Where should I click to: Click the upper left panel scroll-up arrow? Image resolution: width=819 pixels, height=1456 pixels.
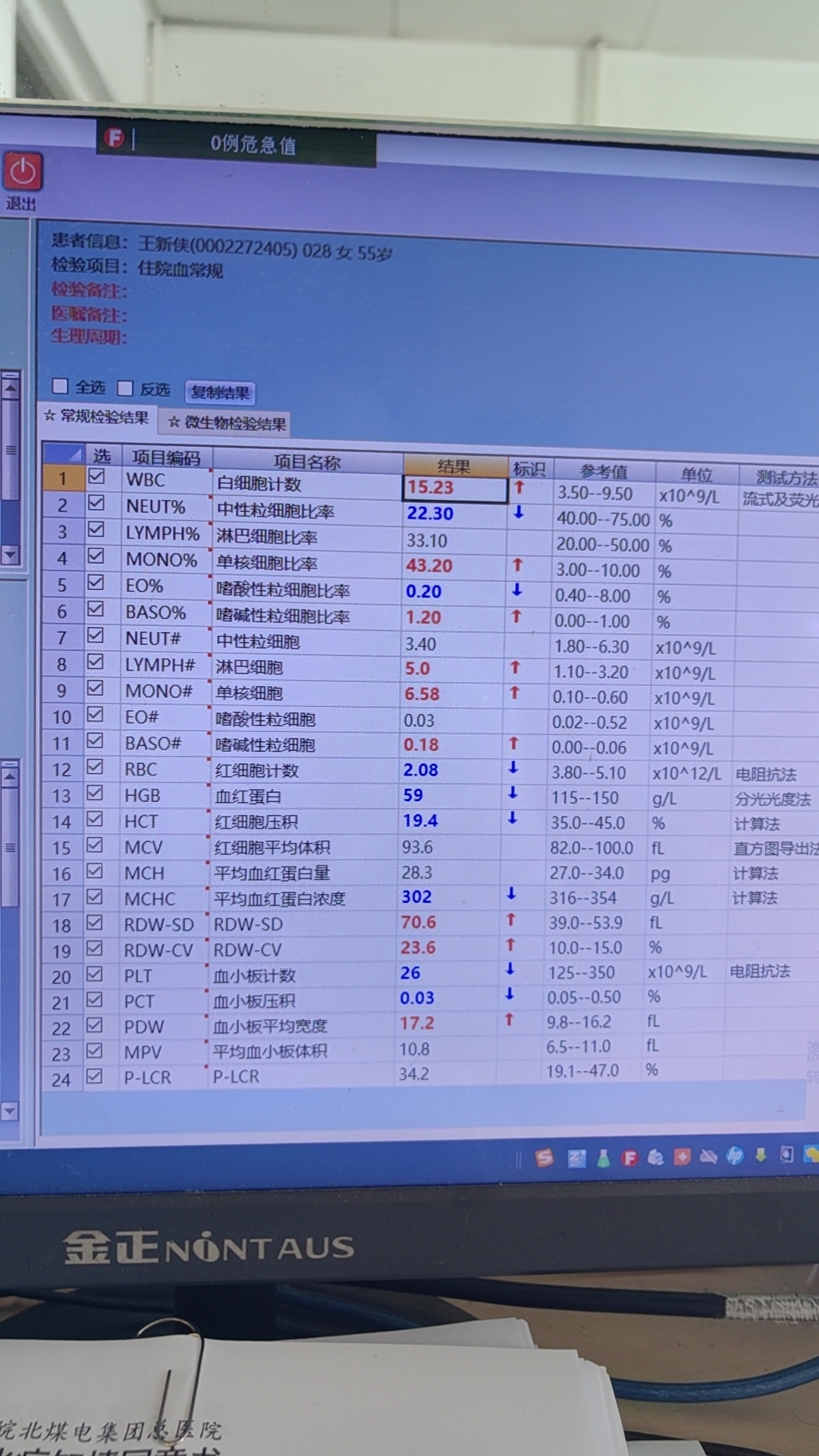[x=10, y=388]
